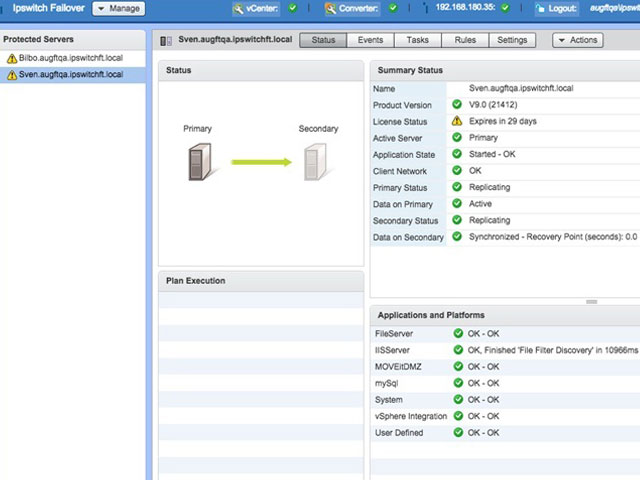
Task: Click the 192.168.180.35 green check icon
Action: pos(505,8)
